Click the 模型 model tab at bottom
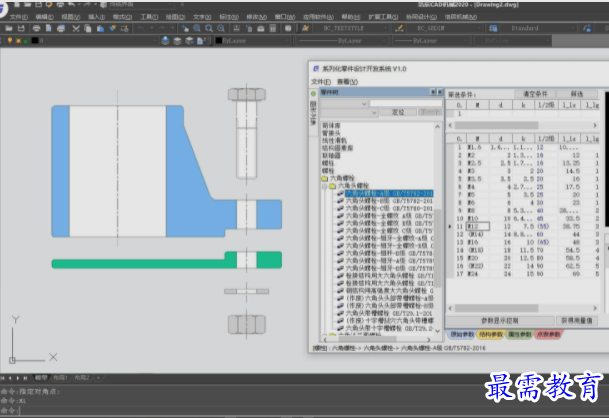This screenshot has height=418, width=609. [x=41, y=378]
